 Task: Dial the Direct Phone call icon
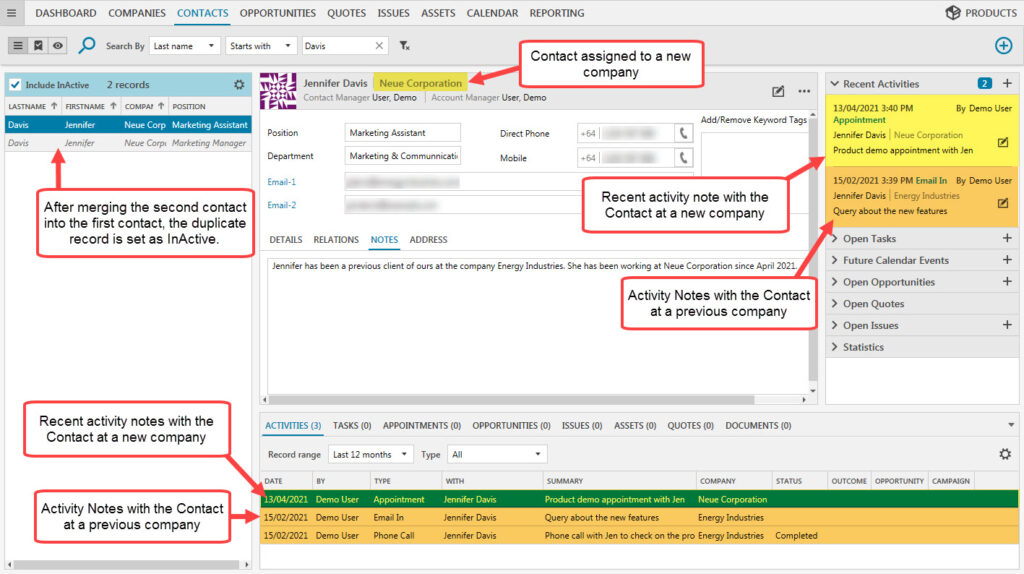click(684, 133)
